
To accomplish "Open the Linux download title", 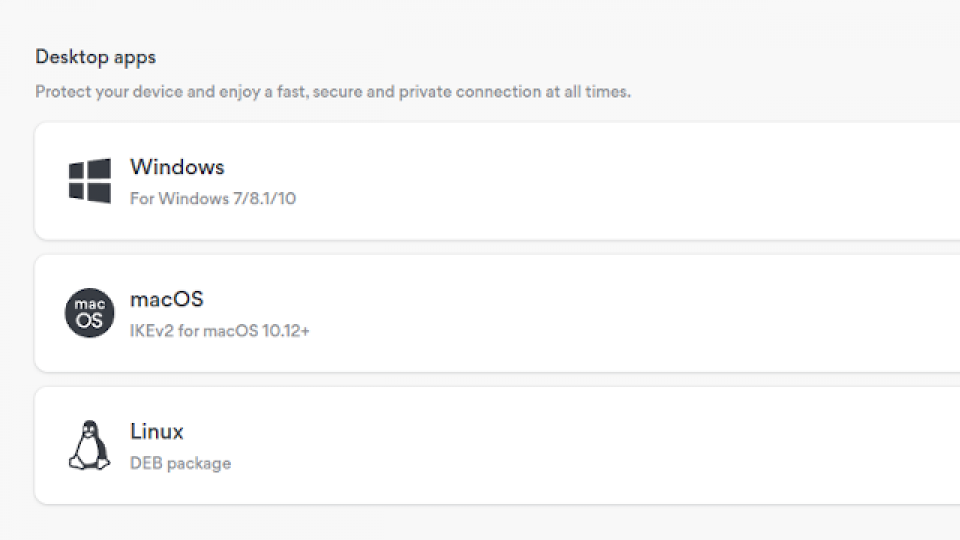I will pyautogui.click(x=157, y=432).
